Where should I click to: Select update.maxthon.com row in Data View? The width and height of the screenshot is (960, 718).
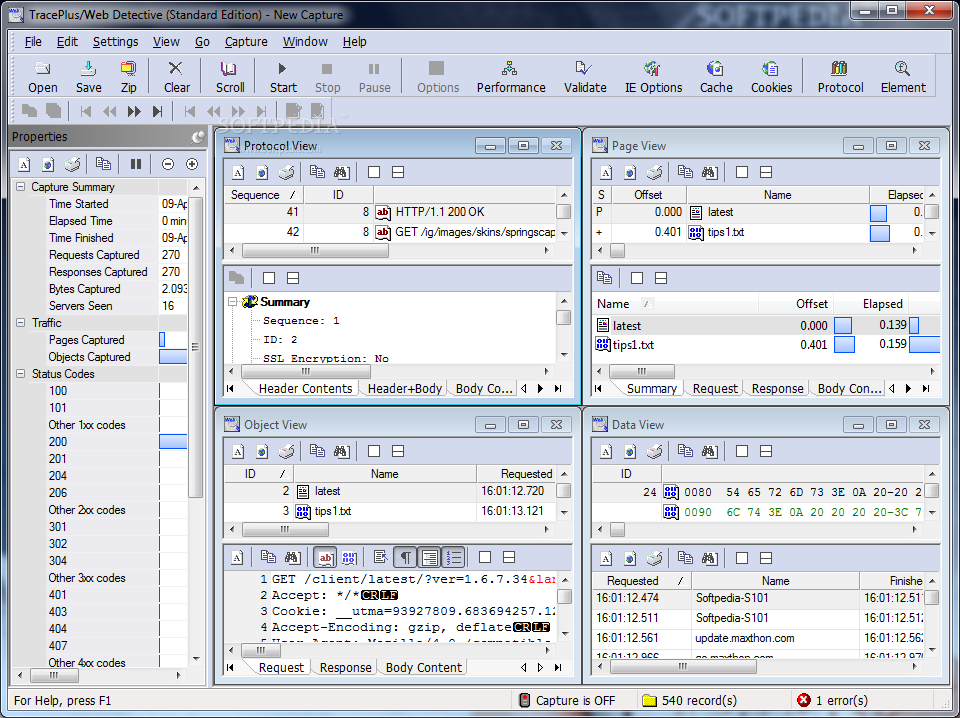coord(758,638)
